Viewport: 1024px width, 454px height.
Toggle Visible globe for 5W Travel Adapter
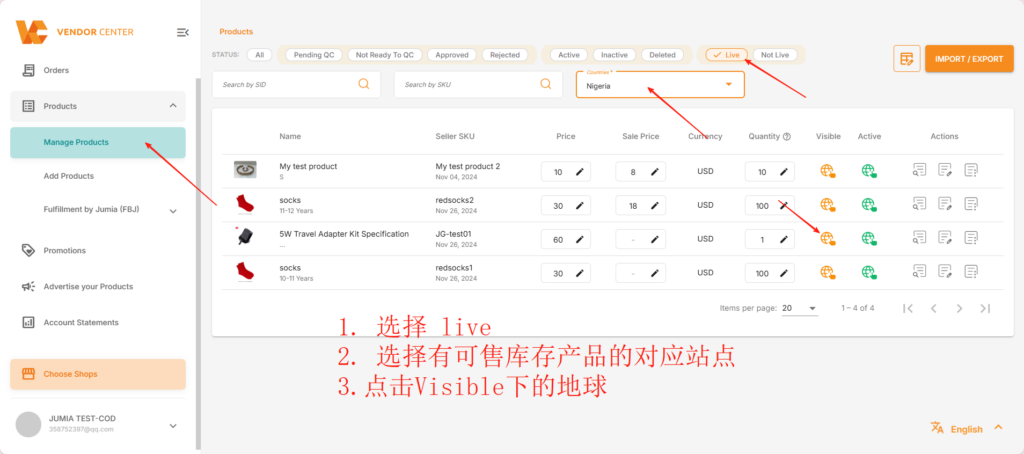coord(828,238)
